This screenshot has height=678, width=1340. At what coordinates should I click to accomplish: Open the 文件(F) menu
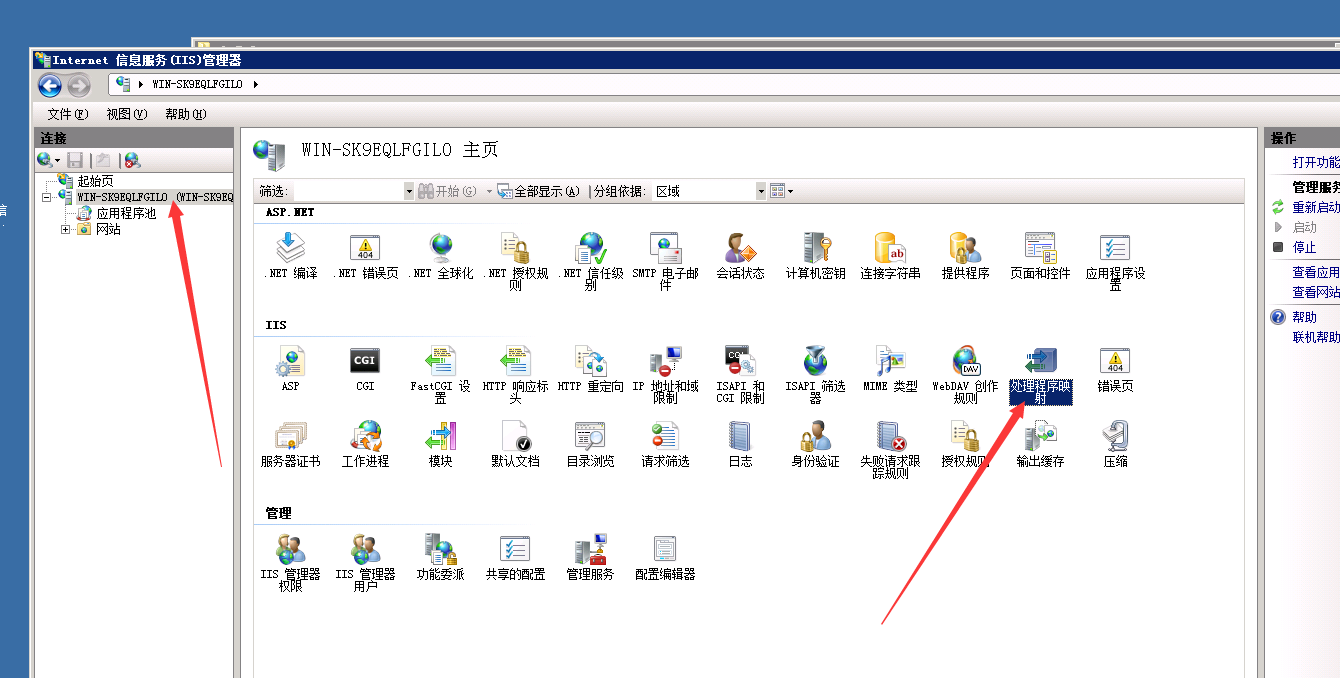coord(67,114)
